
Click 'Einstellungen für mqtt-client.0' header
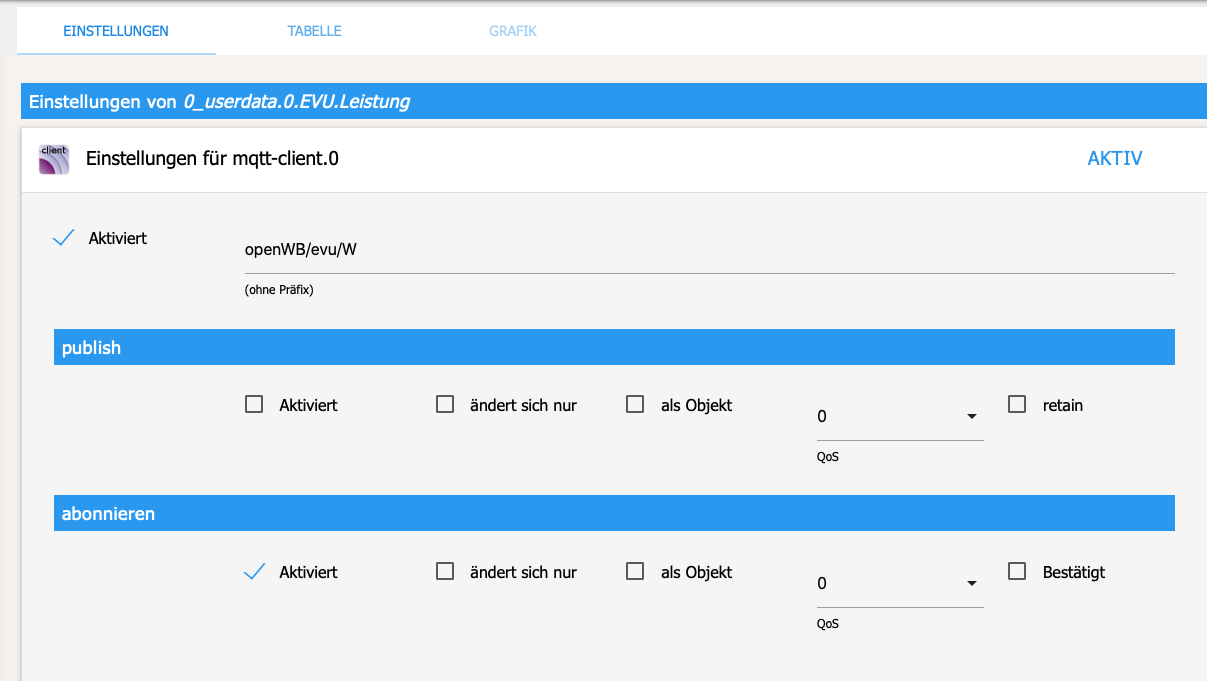click(212, 159)
